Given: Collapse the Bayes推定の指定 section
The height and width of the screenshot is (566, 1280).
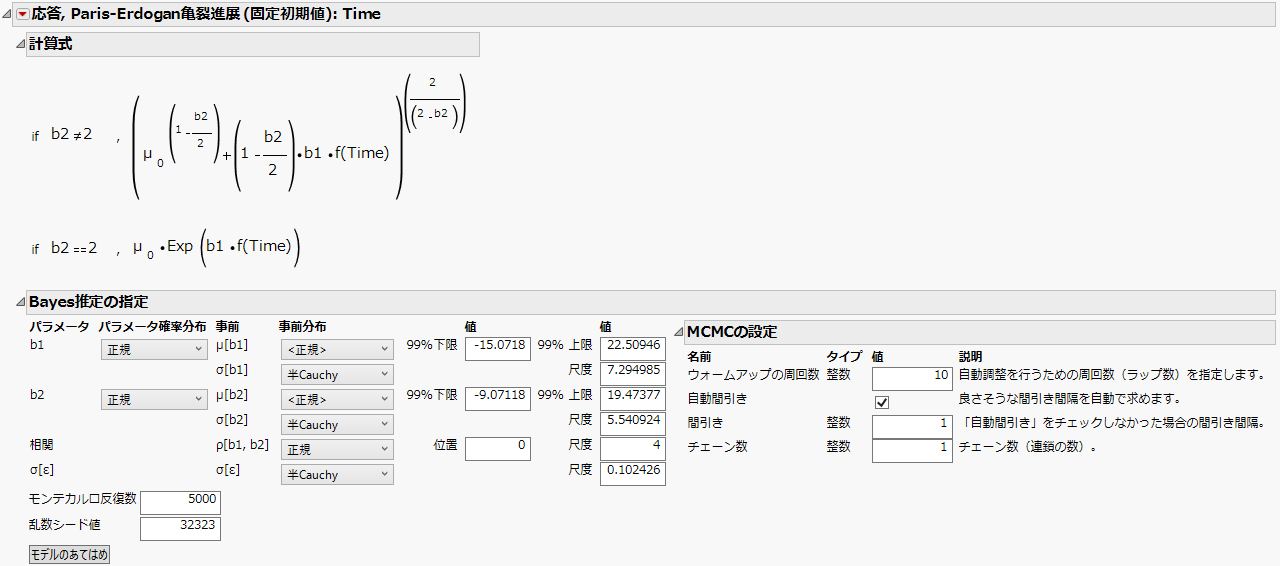Looking at the screenshot, I should 20,302.
